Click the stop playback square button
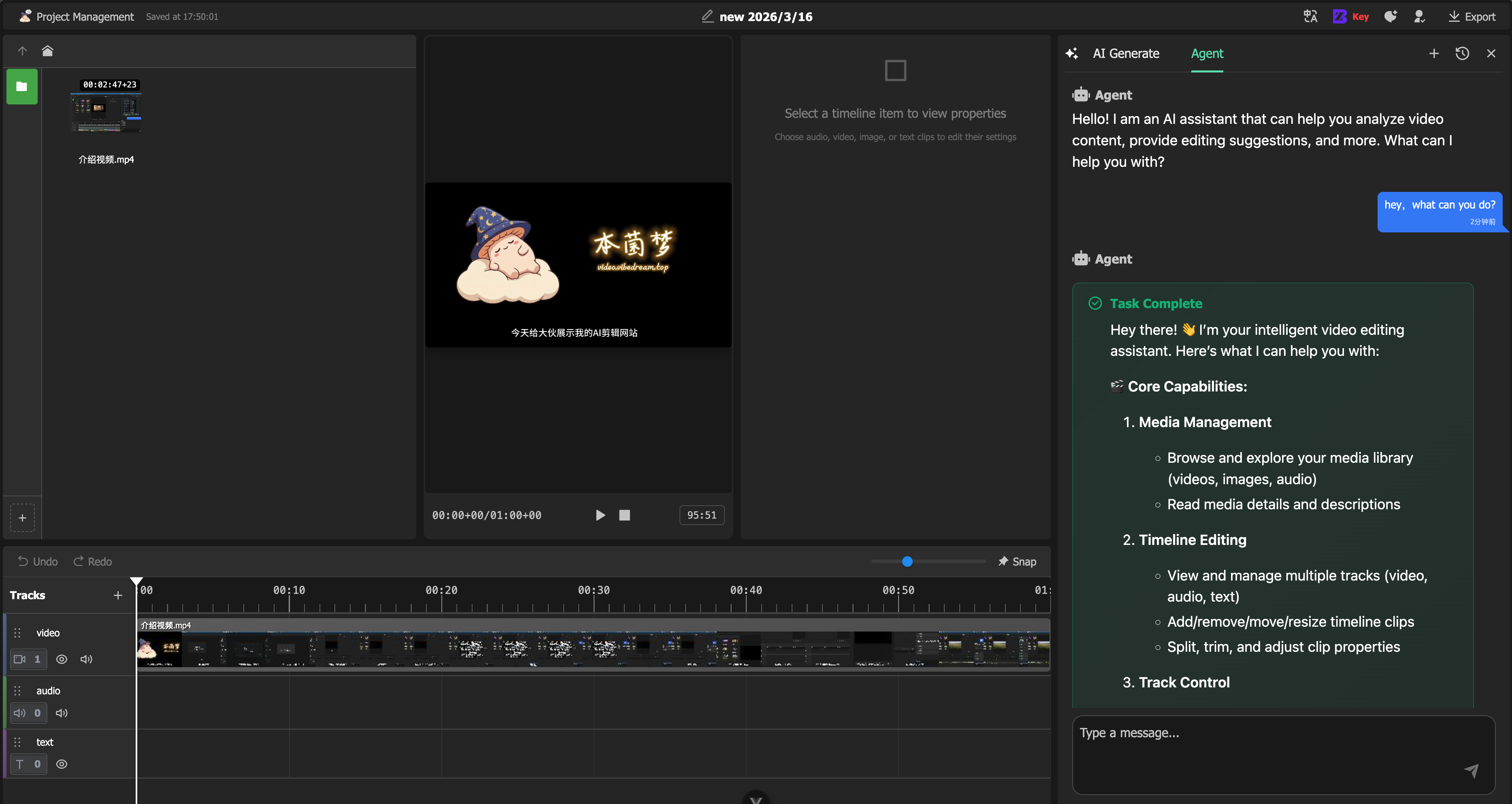The width and height of the screenshot is (1512, 804). point(624,515)
